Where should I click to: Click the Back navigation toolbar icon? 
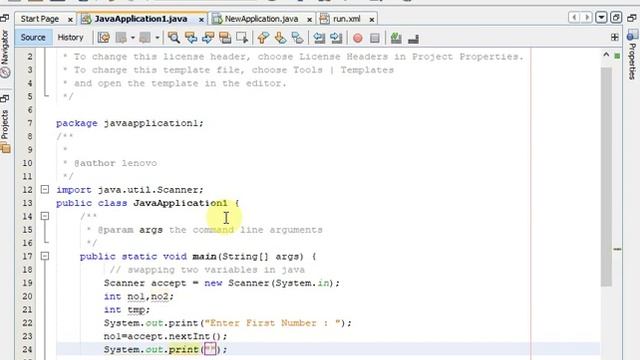[121, 38]
